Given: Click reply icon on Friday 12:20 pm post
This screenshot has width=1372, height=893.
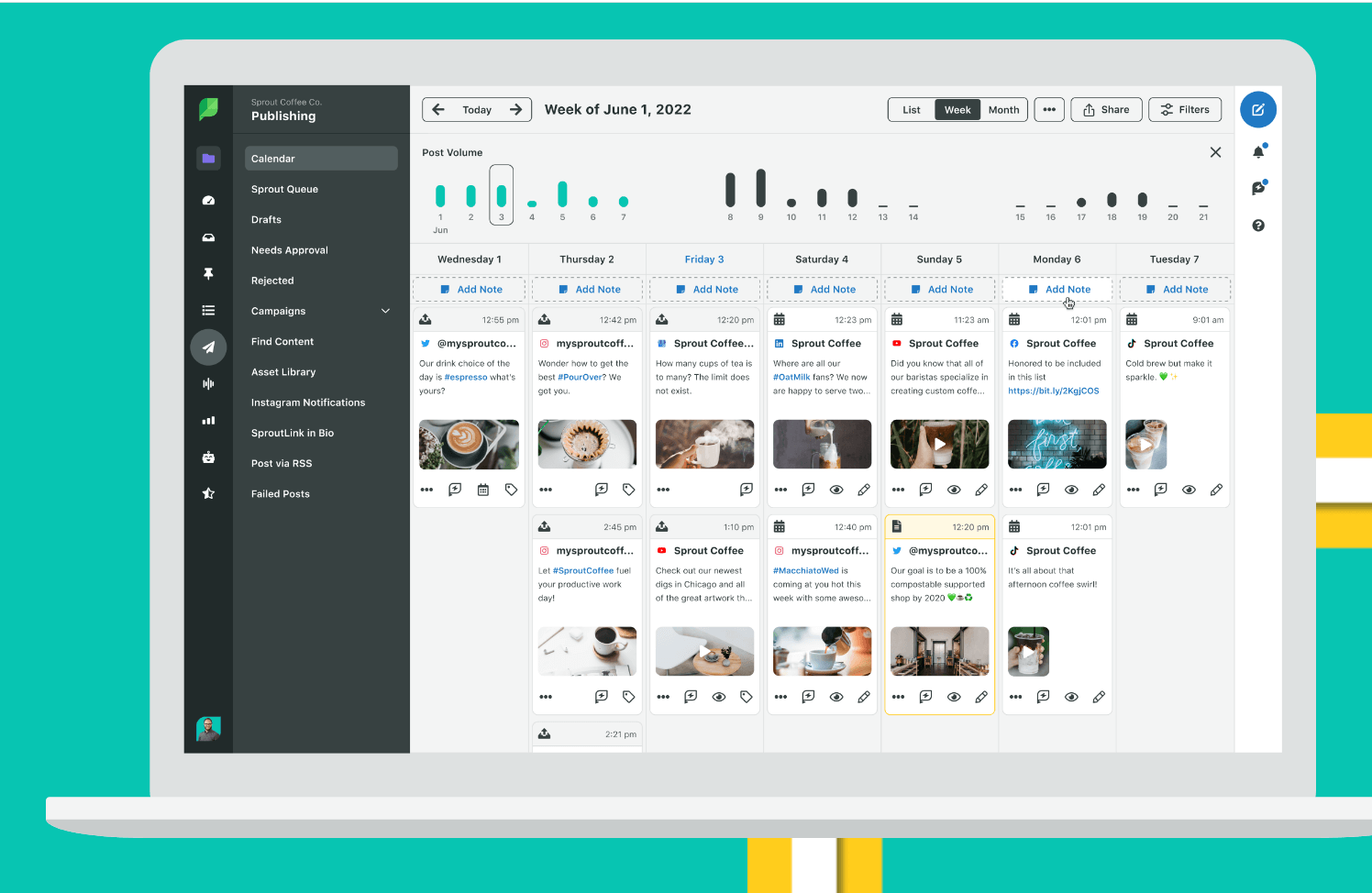Looking at the screenshot, I should click(747, 490).
